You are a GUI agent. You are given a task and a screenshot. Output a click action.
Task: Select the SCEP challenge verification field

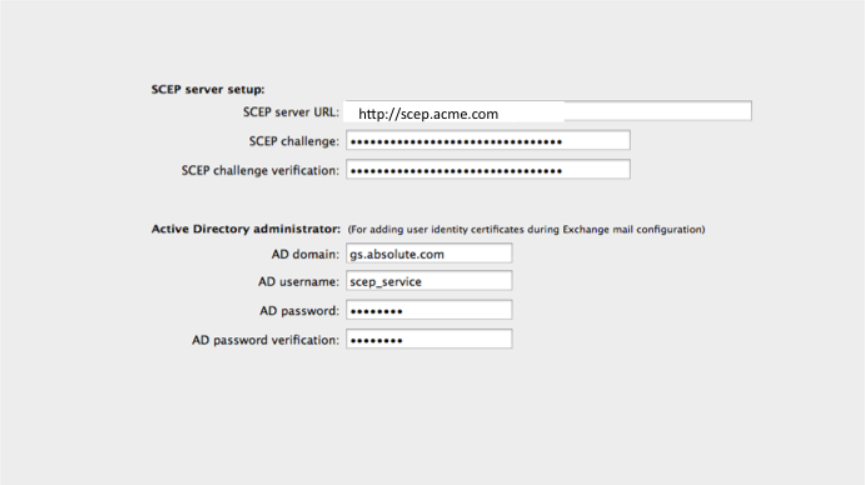point(488,170)
